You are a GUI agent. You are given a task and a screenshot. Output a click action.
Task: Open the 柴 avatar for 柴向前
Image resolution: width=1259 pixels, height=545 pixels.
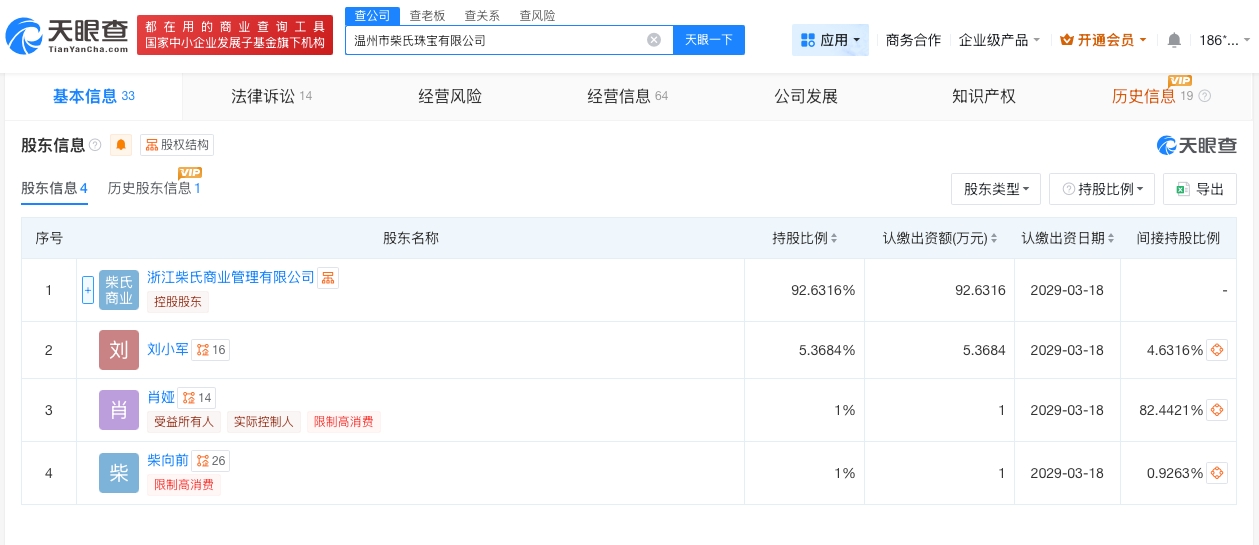tap(119, 473)
